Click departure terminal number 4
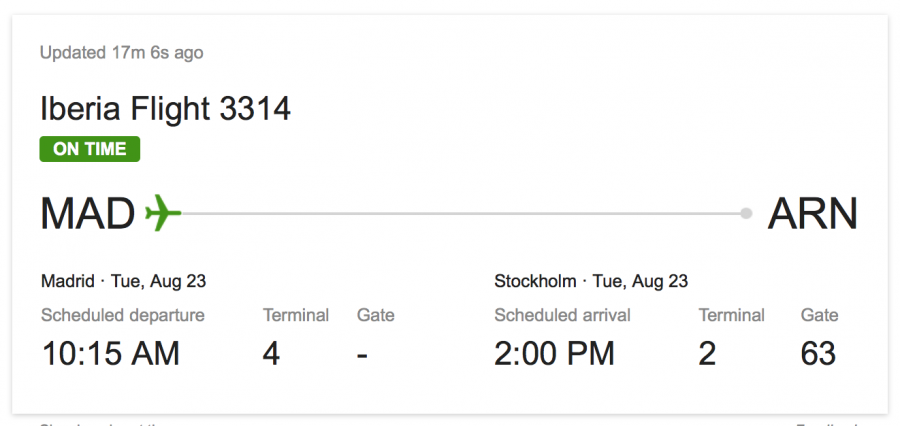The width and height of the screenshot is (900, 426). (x=271, y=353)
